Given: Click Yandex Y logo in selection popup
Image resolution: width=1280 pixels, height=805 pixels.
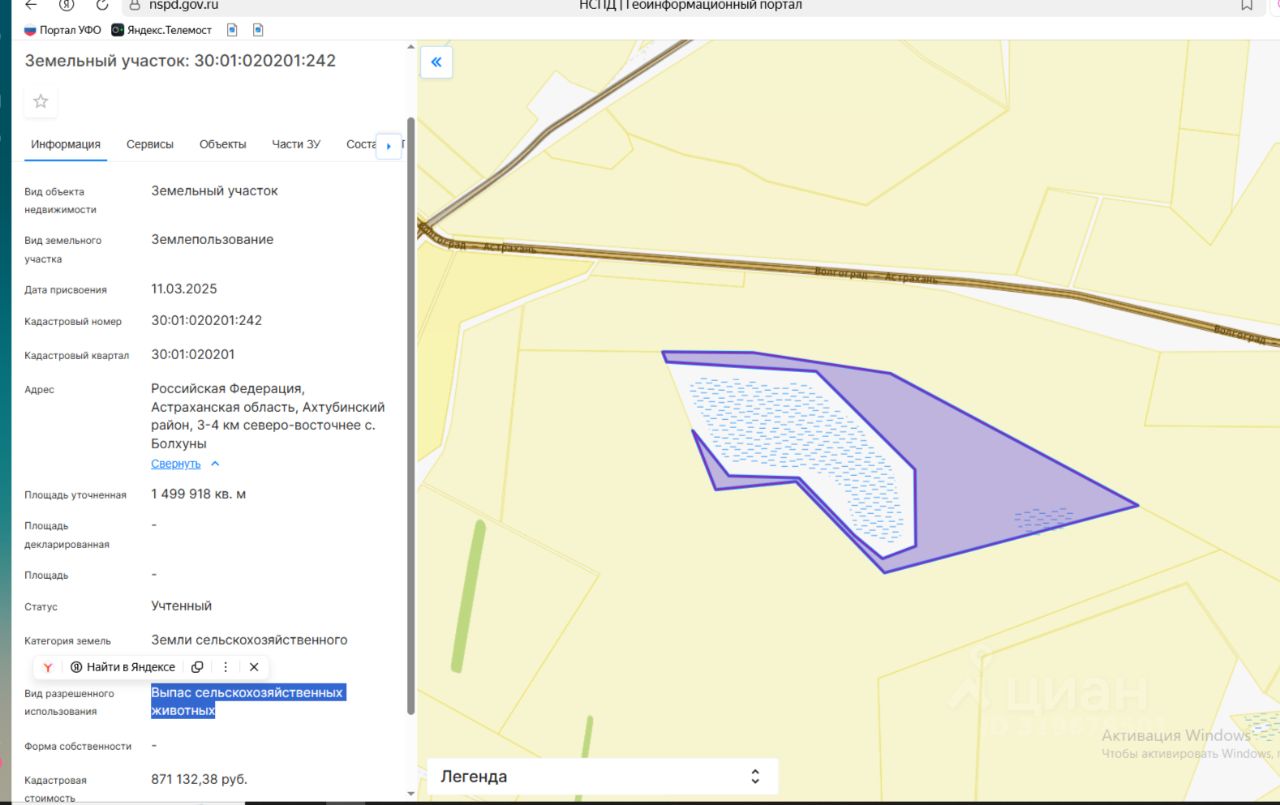Looking at the screenshot, I should 48,667.
